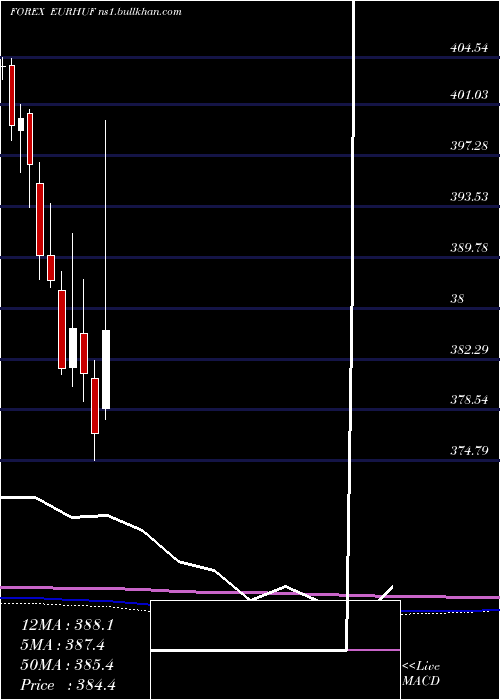Click the 12MA : 388.1 readout
Image resolution: width=500 pixels, height=700 pixels.
pyautogui.click(x=67, y=625)
